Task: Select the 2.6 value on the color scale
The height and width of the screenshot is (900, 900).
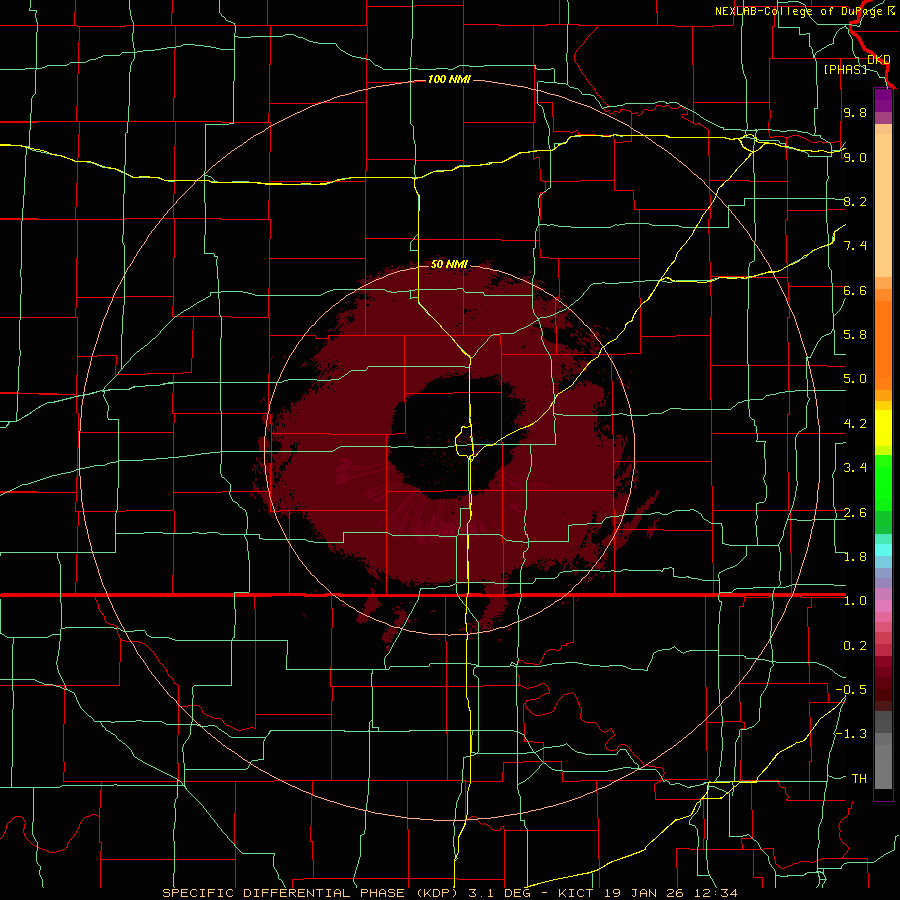Action: 855,513
